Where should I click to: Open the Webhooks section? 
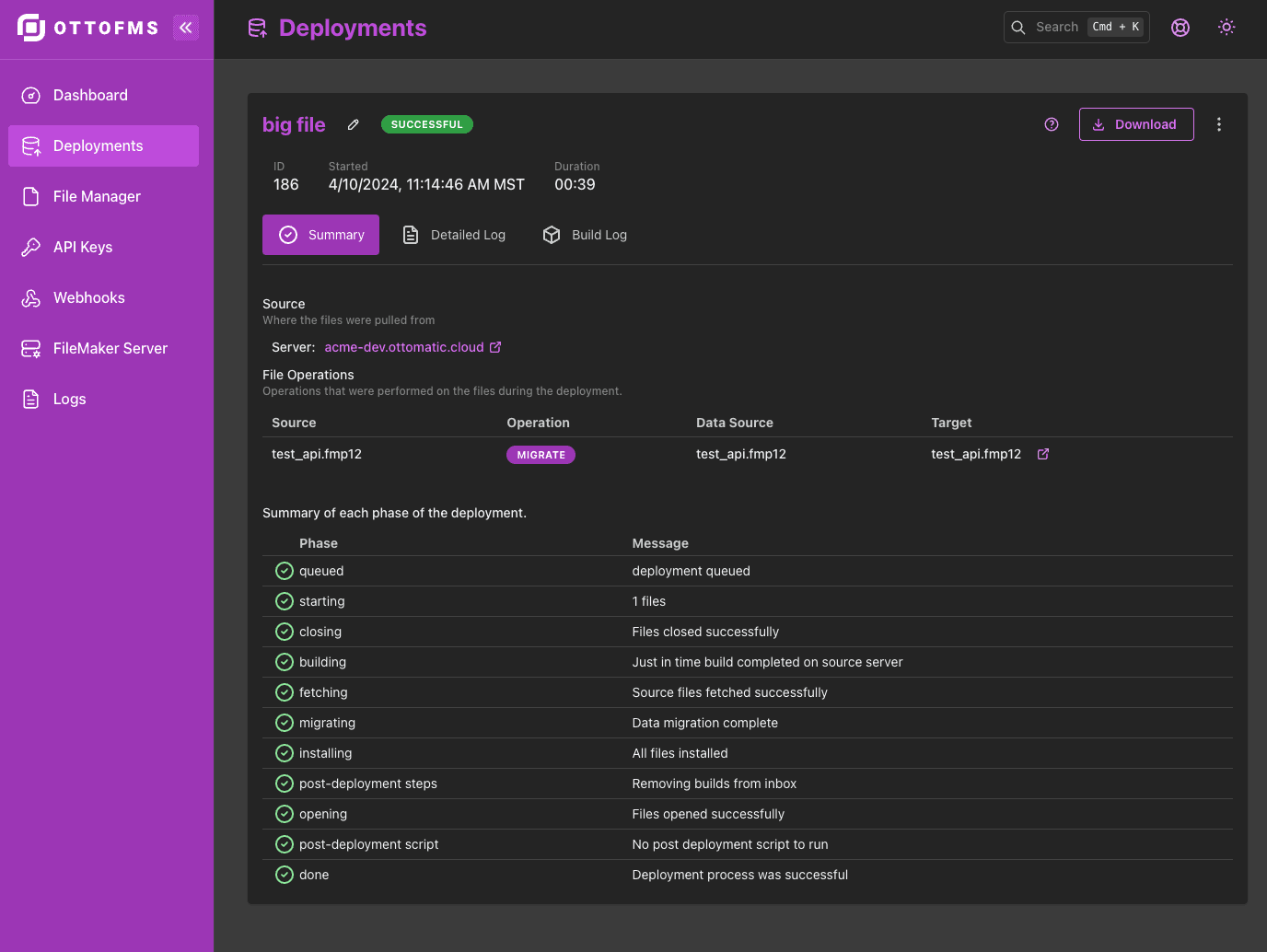tap(88, 297)
